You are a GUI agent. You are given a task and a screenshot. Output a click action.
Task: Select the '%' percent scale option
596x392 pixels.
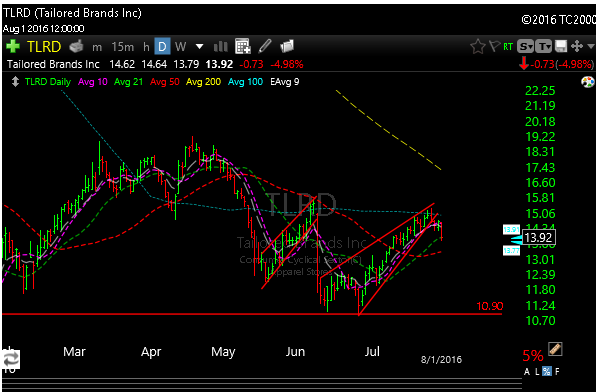547,371
